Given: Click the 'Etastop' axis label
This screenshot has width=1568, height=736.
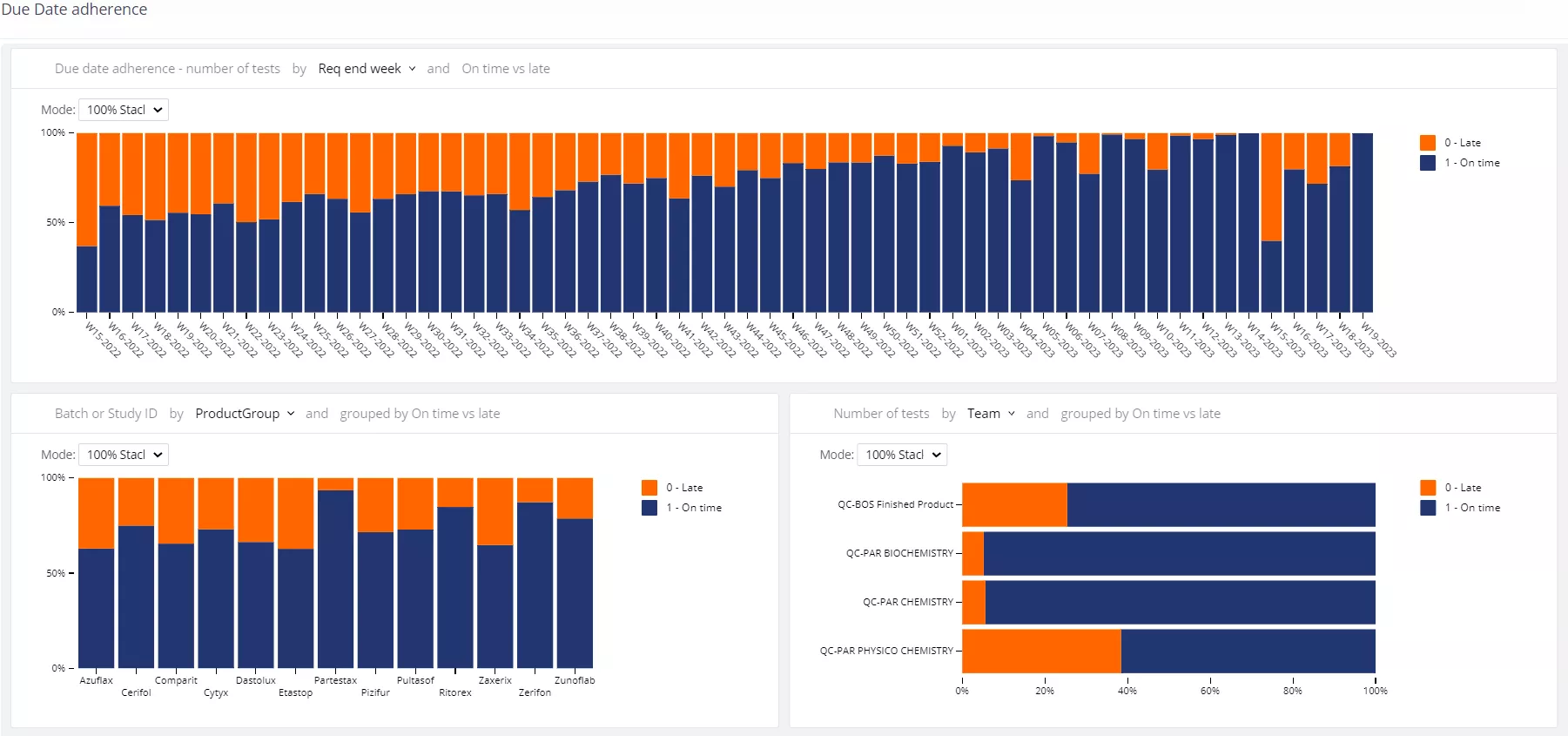Looking at the screenshot, I should click(295, 692).
